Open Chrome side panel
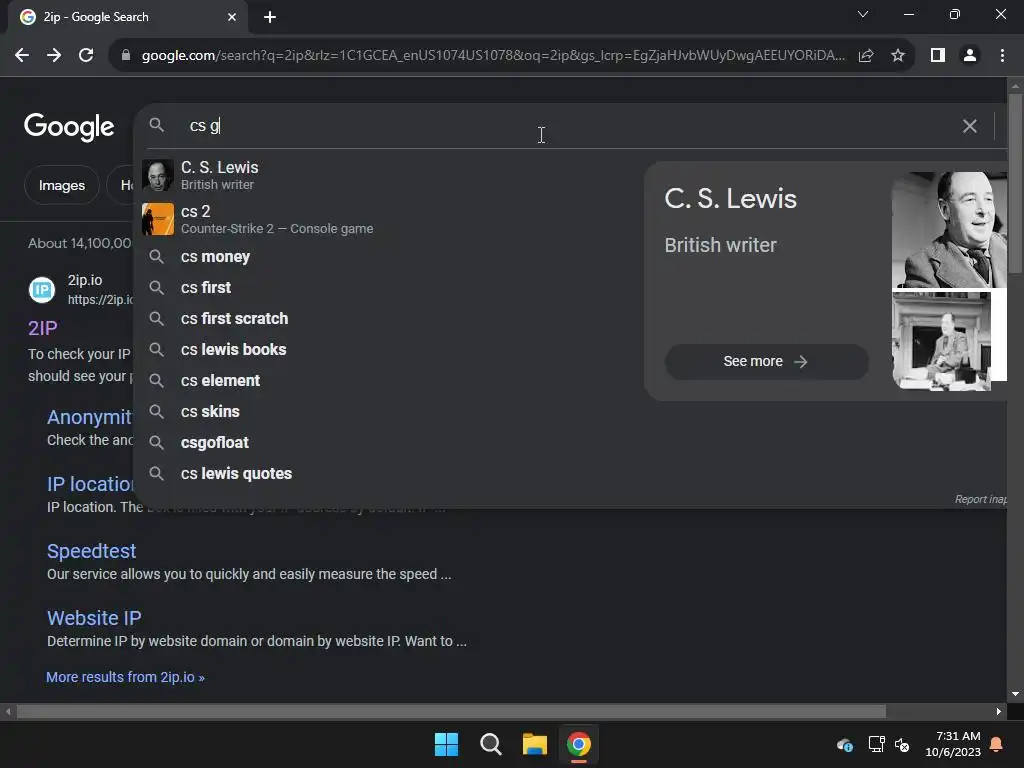Image resolution: width=1024 pixels, height=768 pixels. point(938,56)
